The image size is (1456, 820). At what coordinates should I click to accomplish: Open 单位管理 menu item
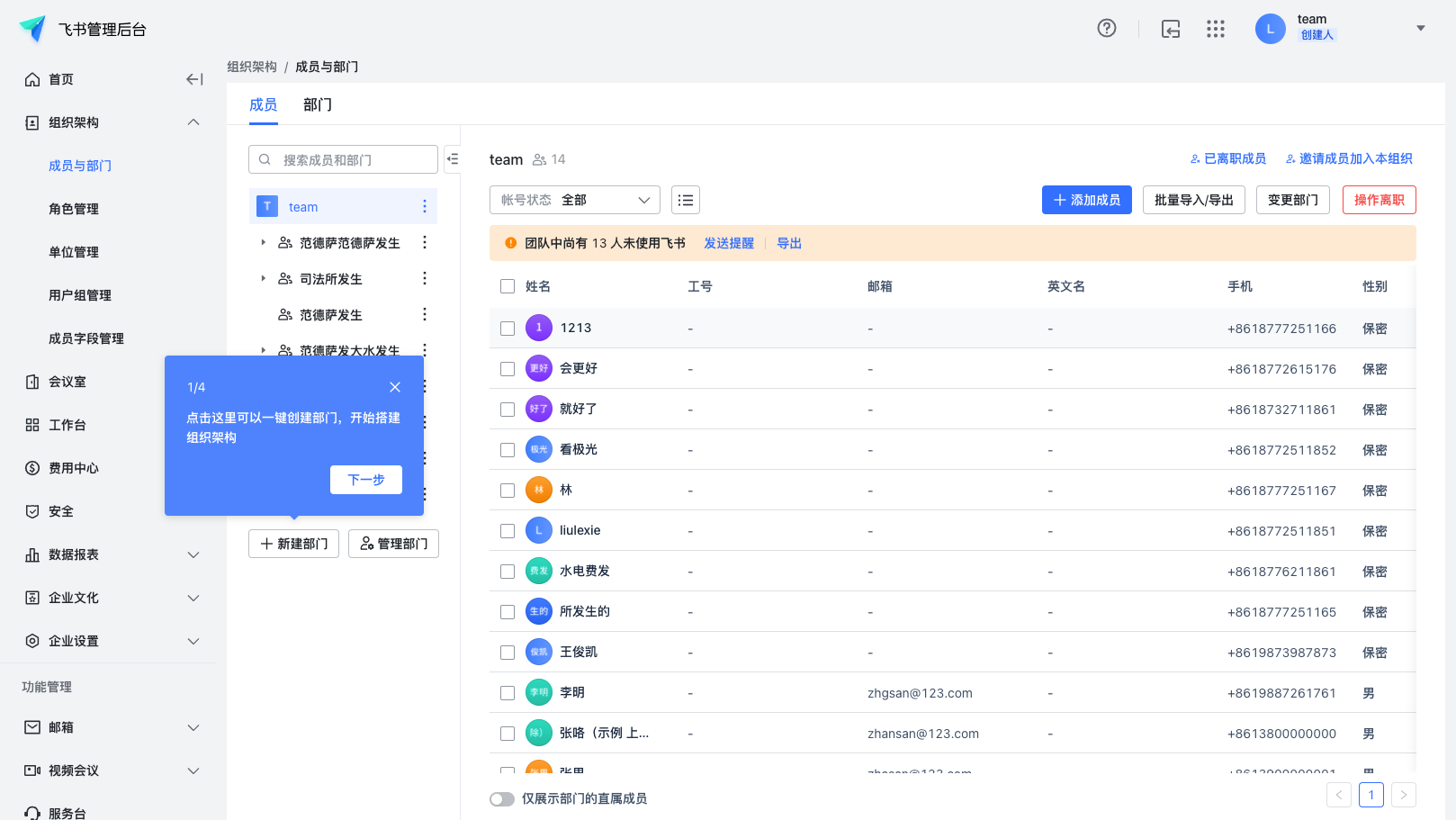click(74, 252)
